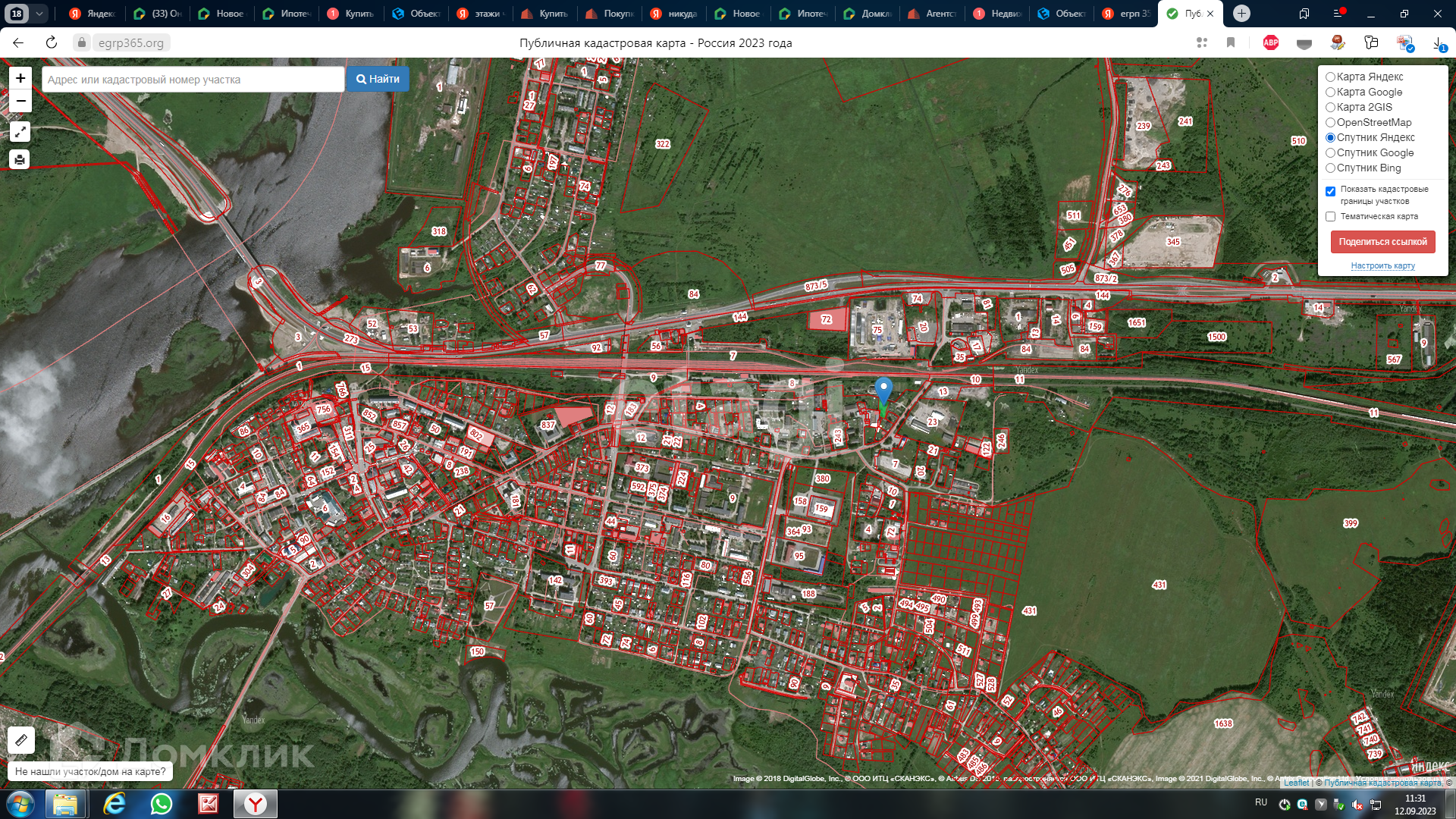Open the ABP adblock extension icon
The image size is (1456, 819).
click(x=1271, y=43)
